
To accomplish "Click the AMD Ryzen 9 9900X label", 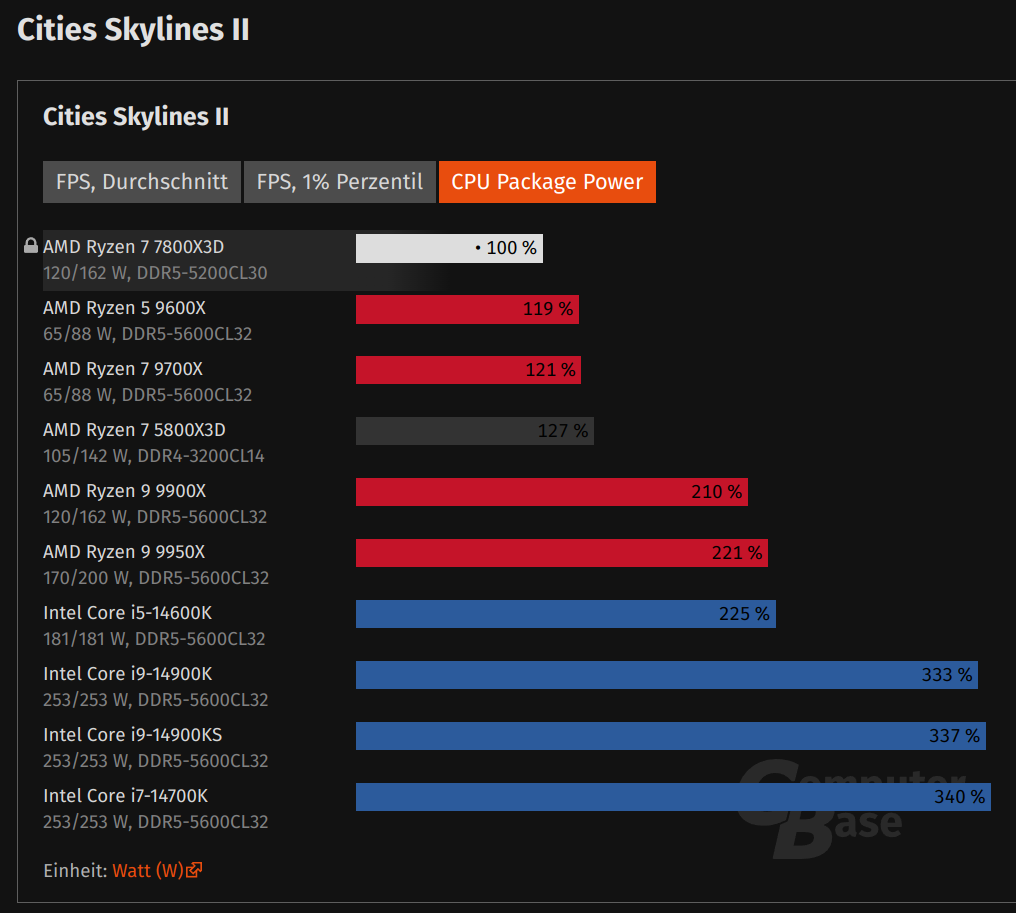I will tap(124, 491).
